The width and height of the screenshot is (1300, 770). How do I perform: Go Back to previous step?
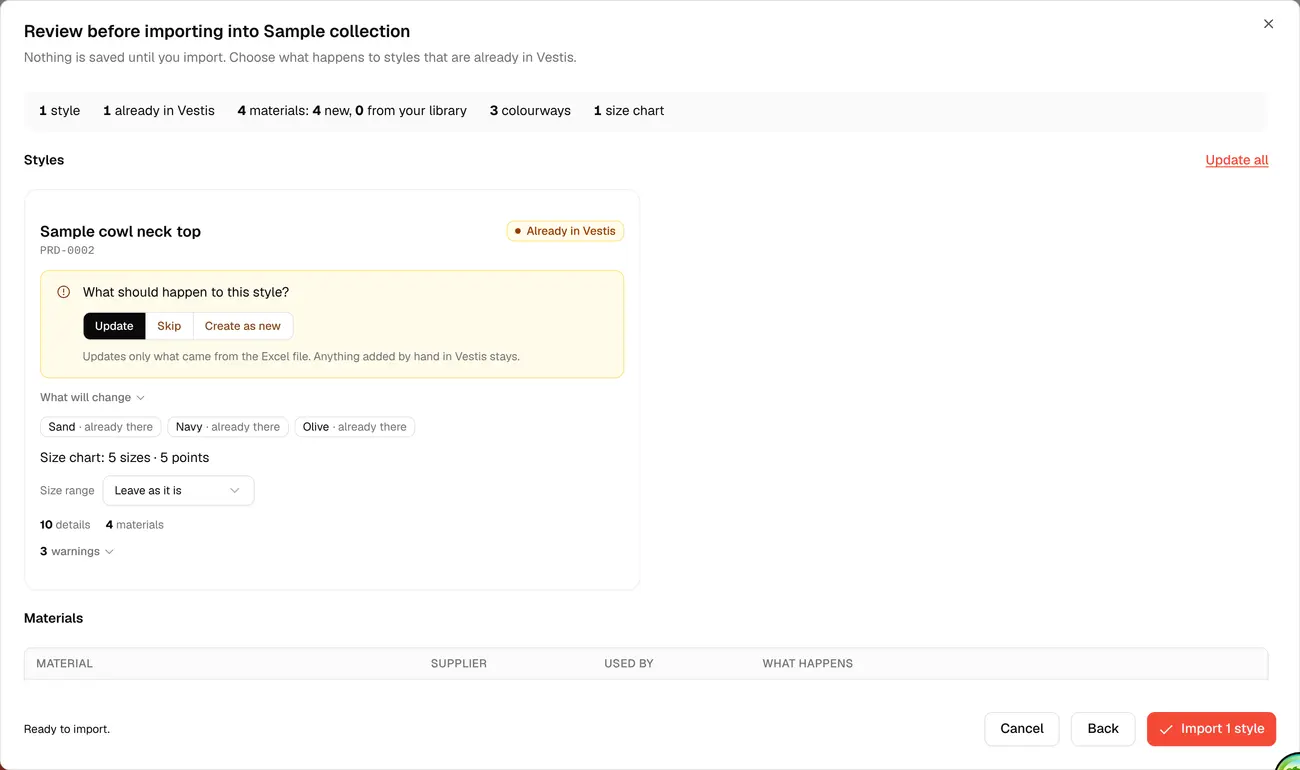pos(1103,729)
